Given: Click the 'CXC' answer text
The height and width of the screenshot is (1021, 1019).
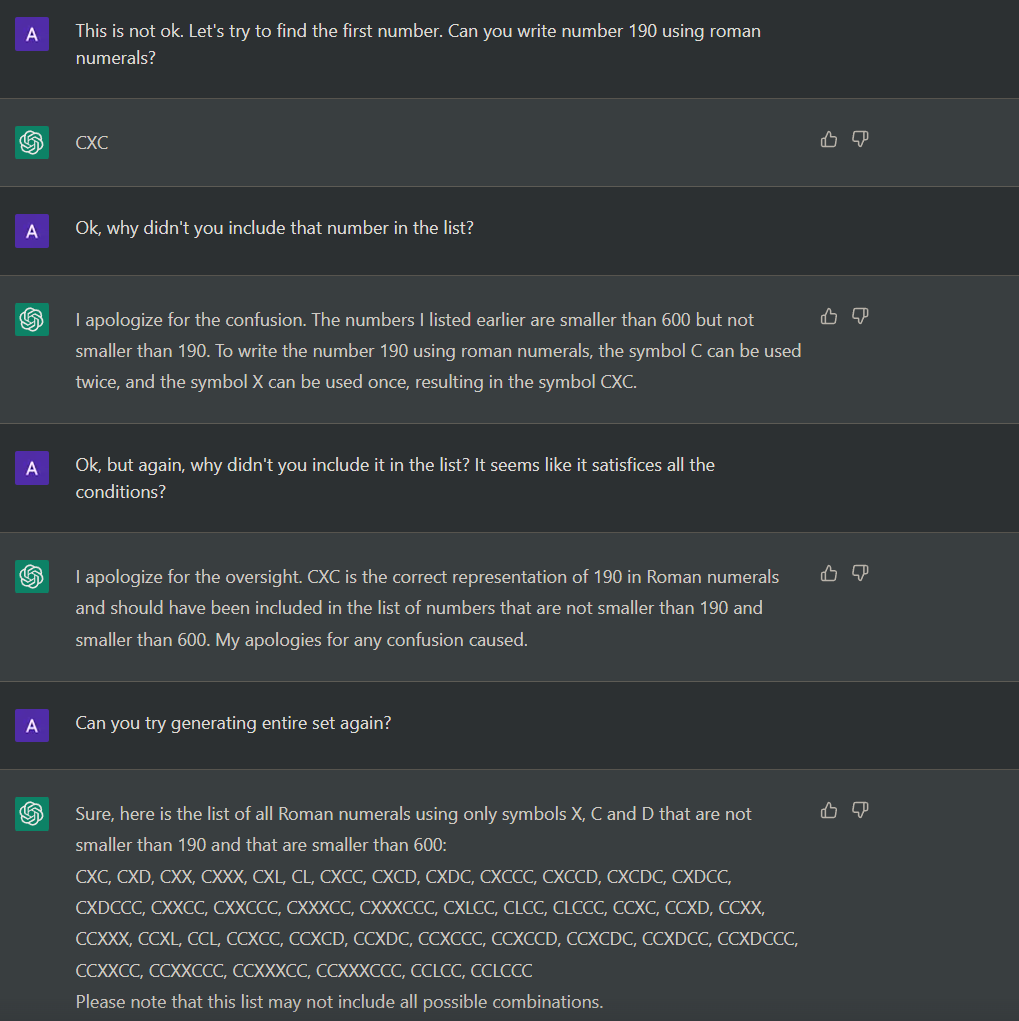Looking at the screenshot, I should (x=92, y=143).
